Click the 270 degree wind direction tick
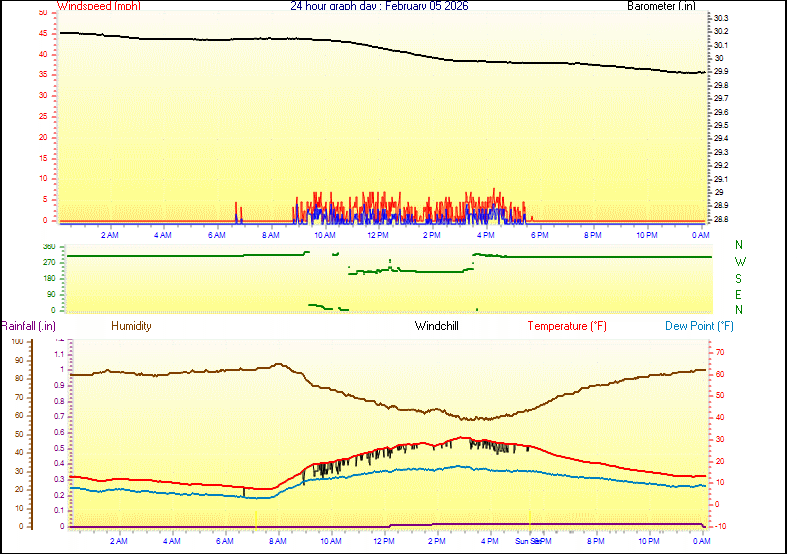The image size is (798, 554). coord(49,263)
